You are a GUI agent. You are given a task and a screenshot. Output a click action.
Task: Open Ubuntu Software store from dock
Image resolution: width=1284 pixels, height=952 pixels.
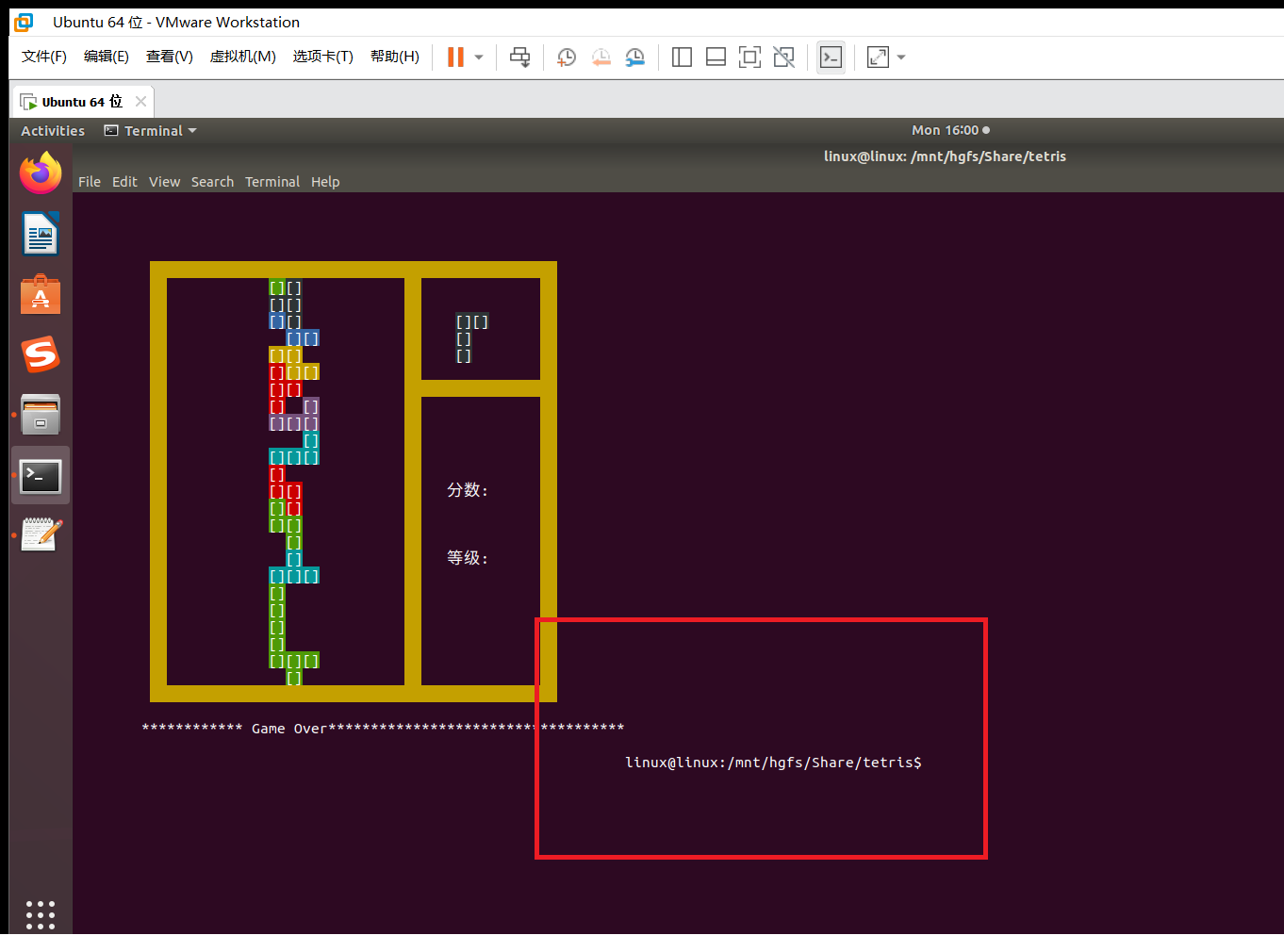41,295
